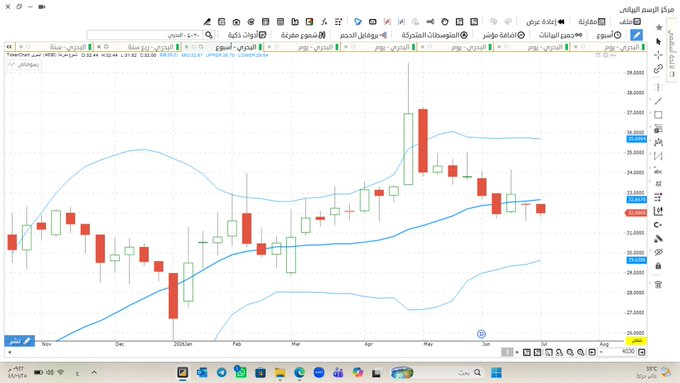Open أسبوع interval dropdown

click(x=609, y=35)
